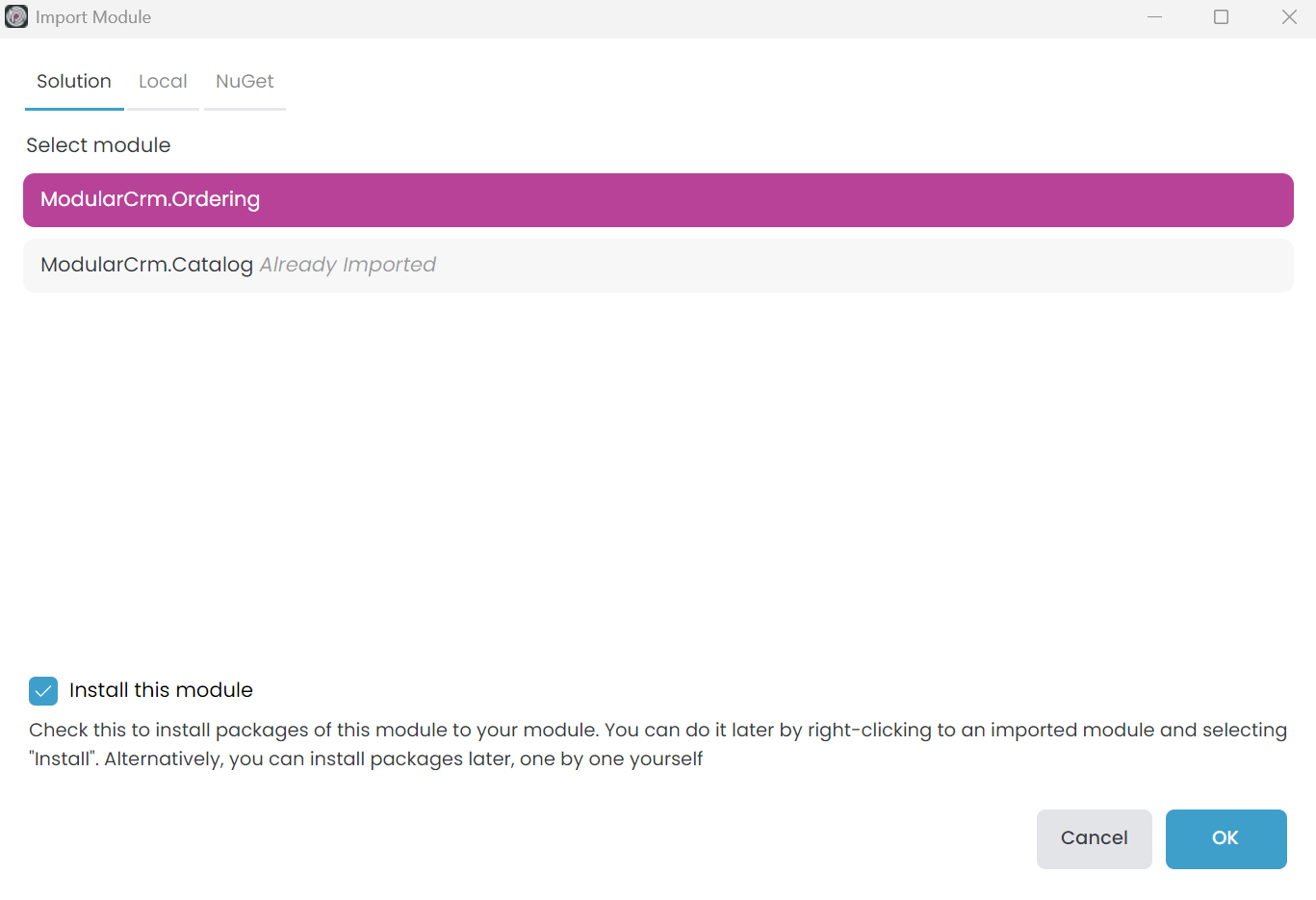Confirm import with the OK button

click(1226, 838)
